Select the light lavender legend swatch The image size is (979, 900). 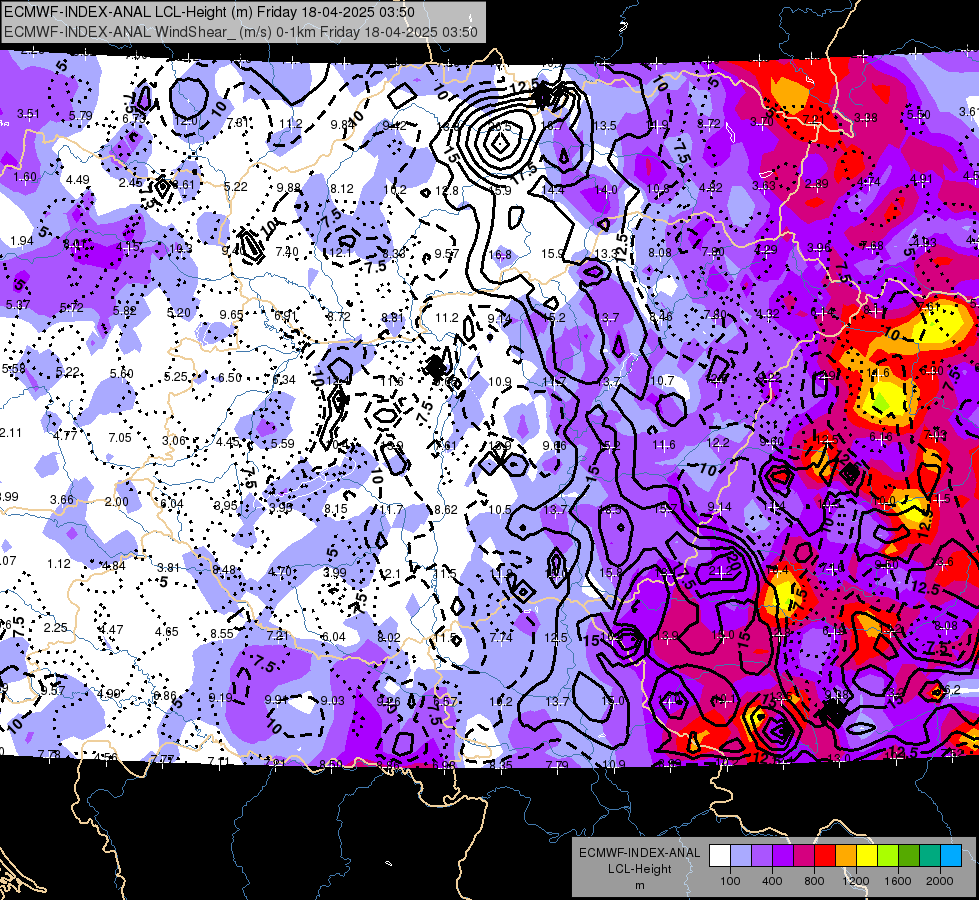coord(740,856)
